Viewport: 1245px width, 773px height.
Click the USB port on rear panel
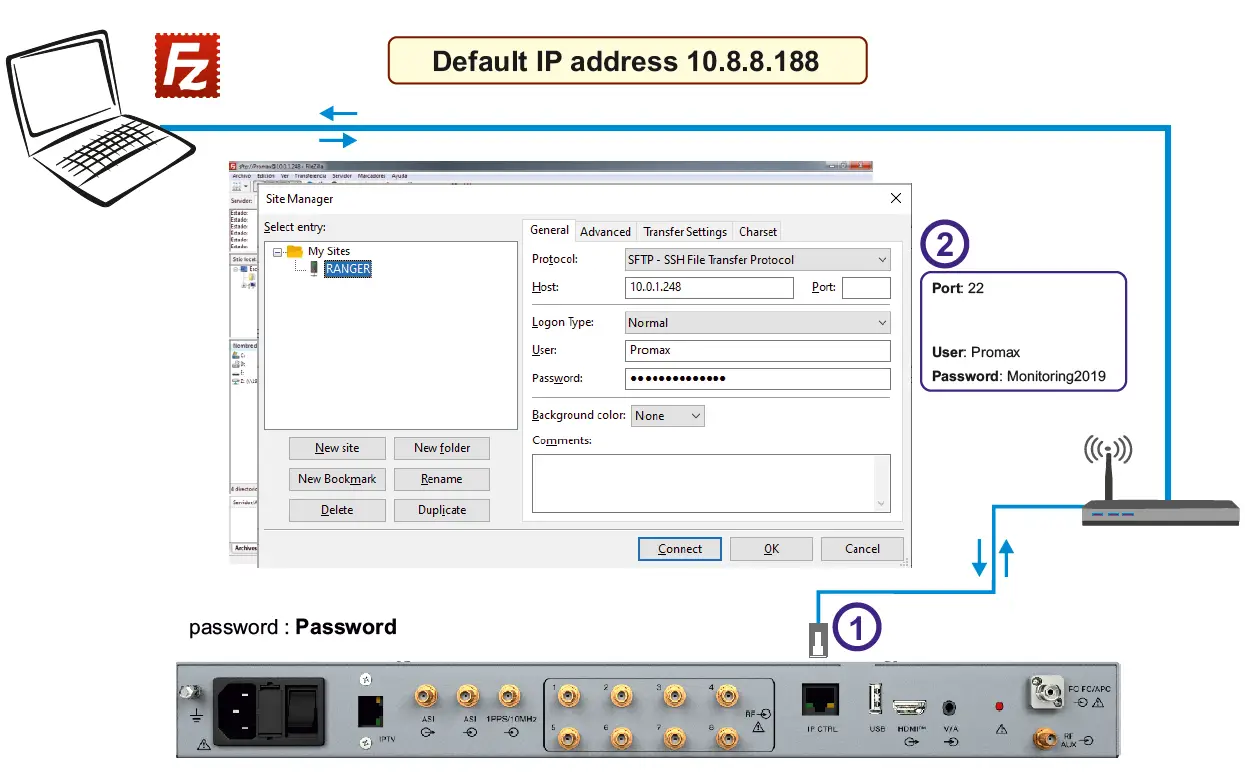coord(877,698)
